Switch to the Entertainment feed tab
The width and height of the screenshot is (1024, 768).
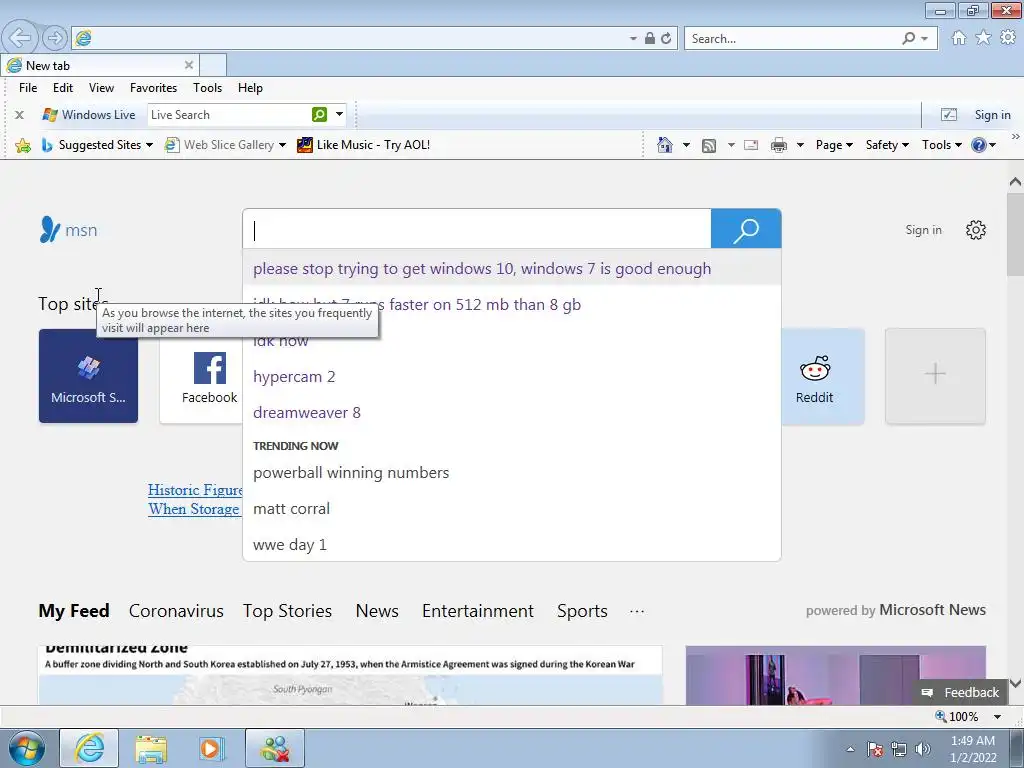point(478,611)
